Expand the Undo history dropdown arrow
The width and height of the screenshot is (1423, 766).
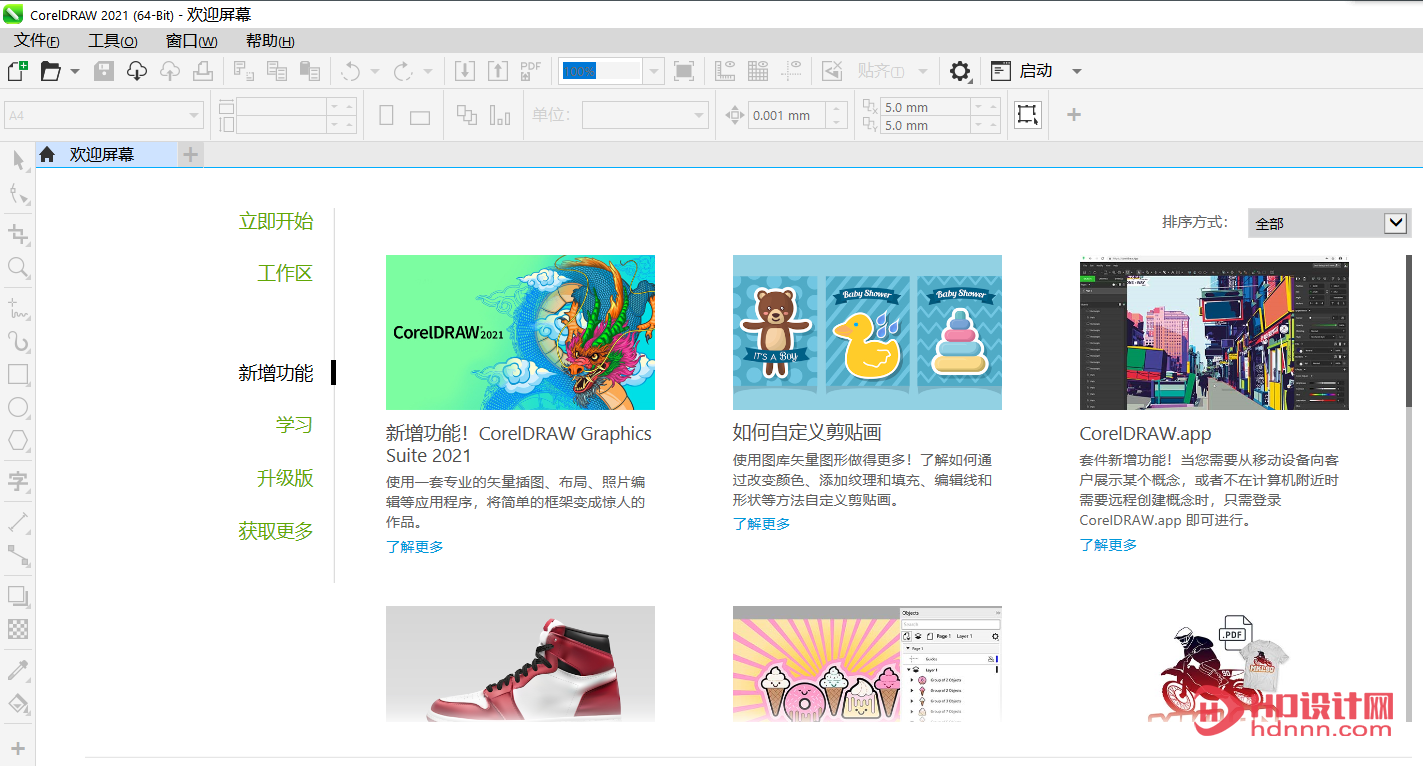click(375, 71)
